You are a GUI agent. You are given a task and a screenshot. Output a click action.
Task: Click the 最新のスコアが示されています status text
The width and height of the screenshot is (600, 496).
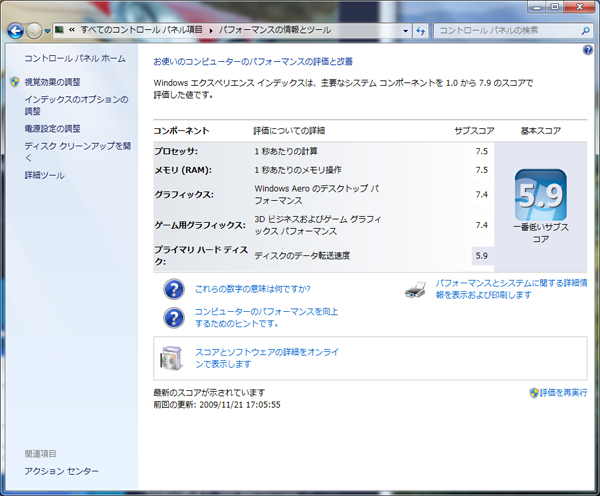[209, 393]
